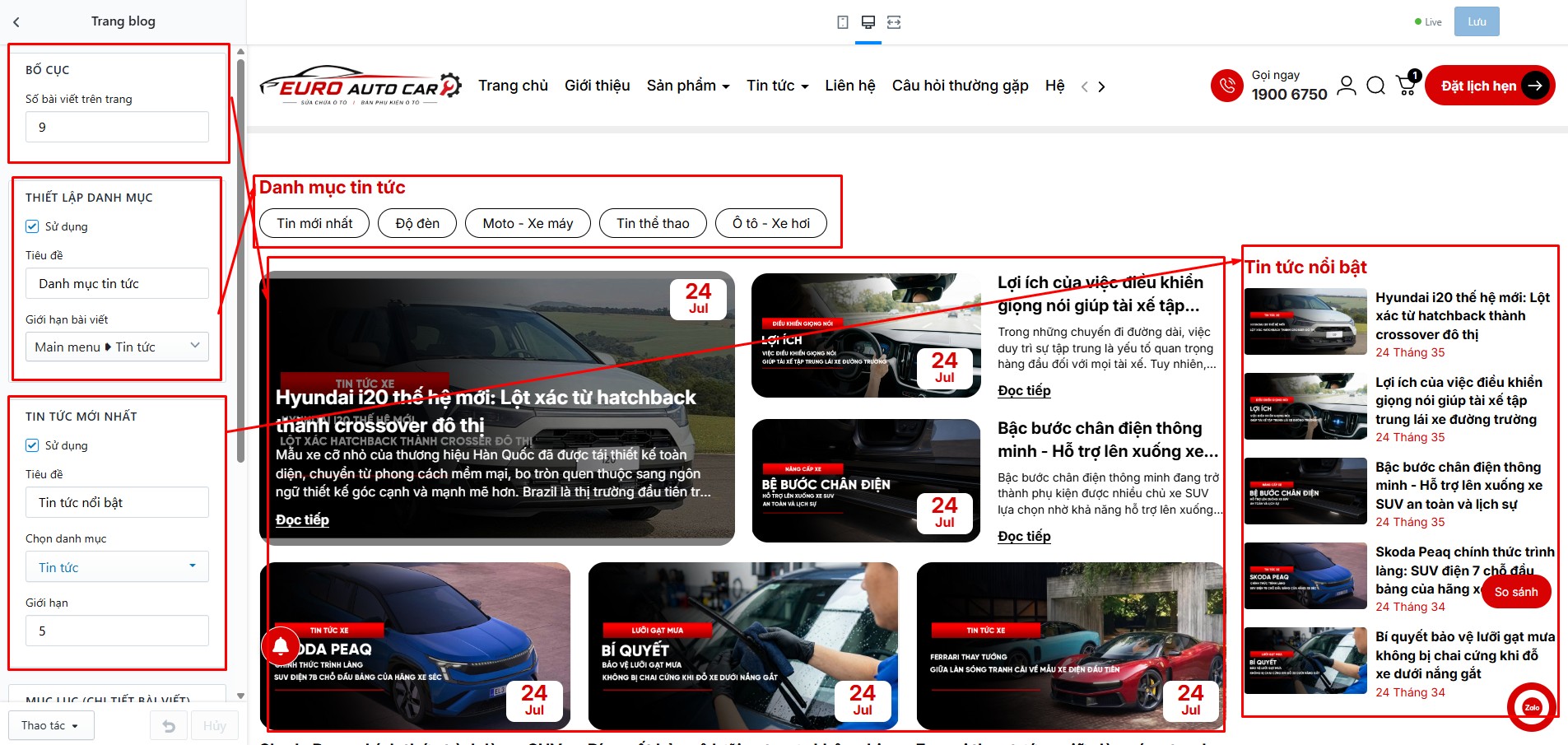Screen dimensions: 1568x745
Task: Open the Ferrari article card image
Action: pos(1070,645)
